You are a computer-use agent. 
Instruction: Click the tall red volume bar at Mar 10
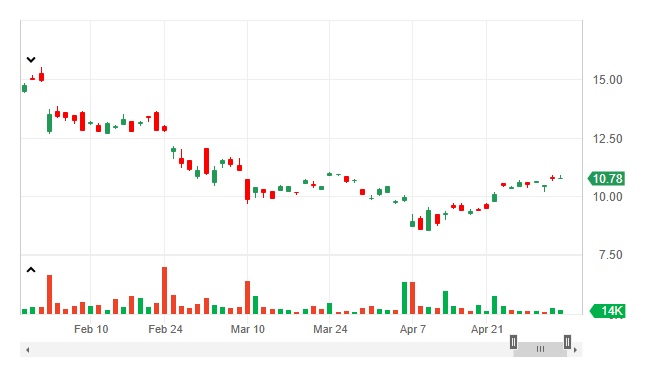247,297
